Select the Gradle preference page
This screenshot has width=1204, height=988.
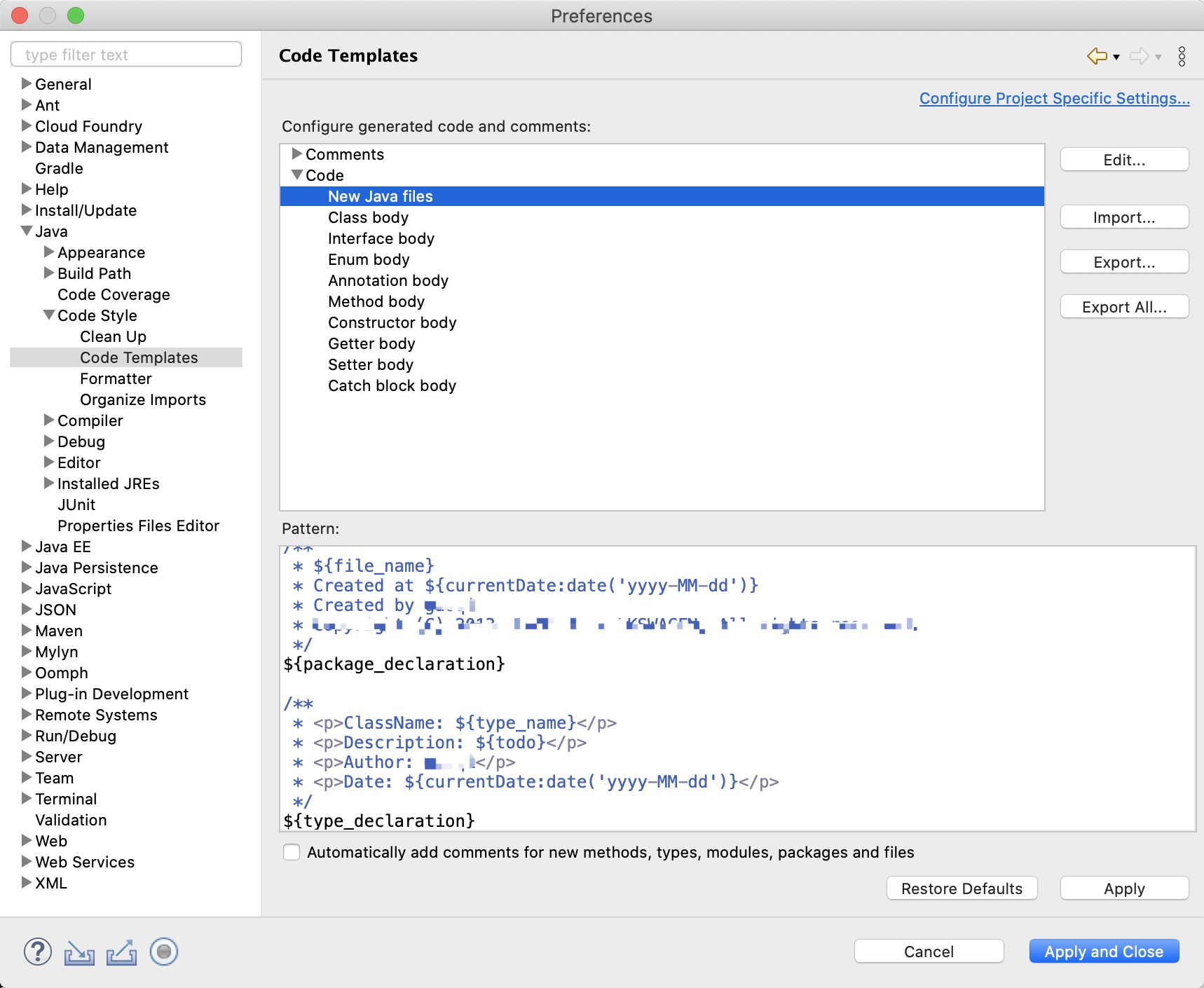pos(59,168)
